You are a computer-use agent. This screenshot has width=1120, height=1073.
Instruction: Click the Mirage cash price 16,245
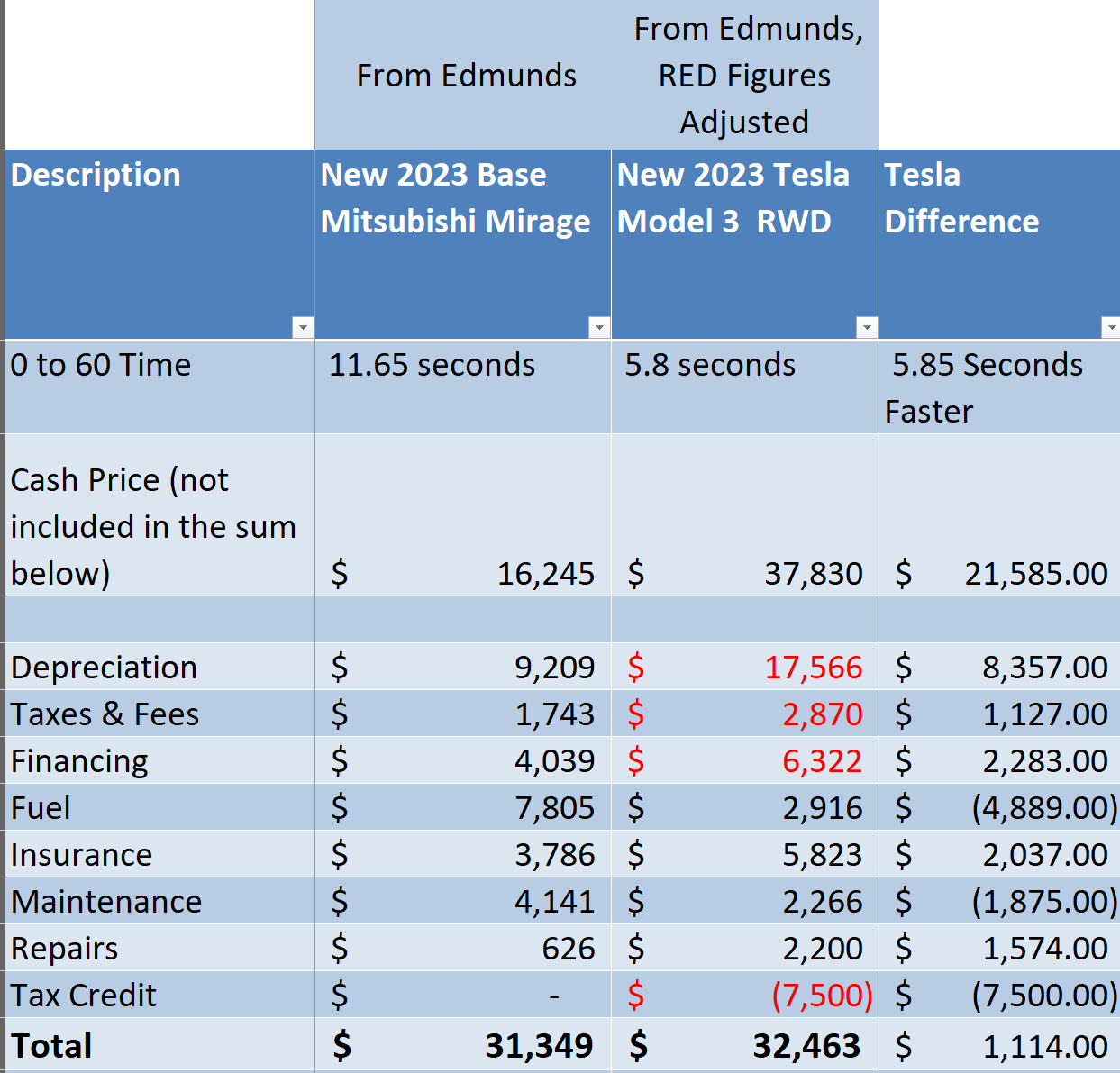pyautogui.click(x=546, y=574)
